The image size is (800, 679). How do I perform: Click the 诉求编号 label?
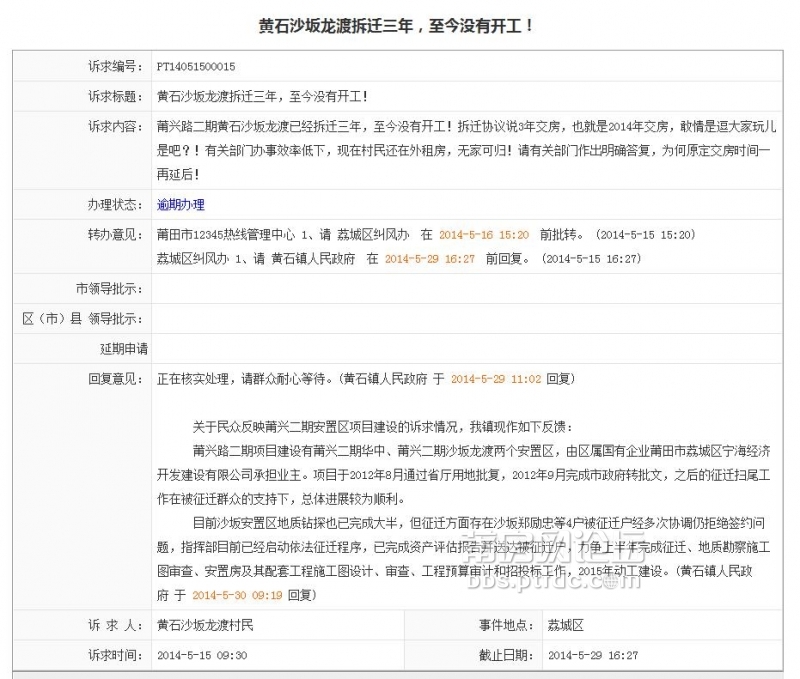(115, 66)
